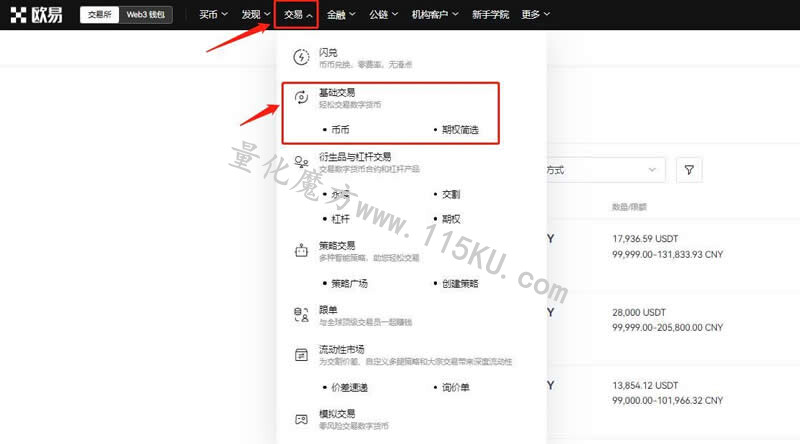Open the 买币 dropdown menu
The width and height of the screenshot is (800, 444).
[213, 15]
